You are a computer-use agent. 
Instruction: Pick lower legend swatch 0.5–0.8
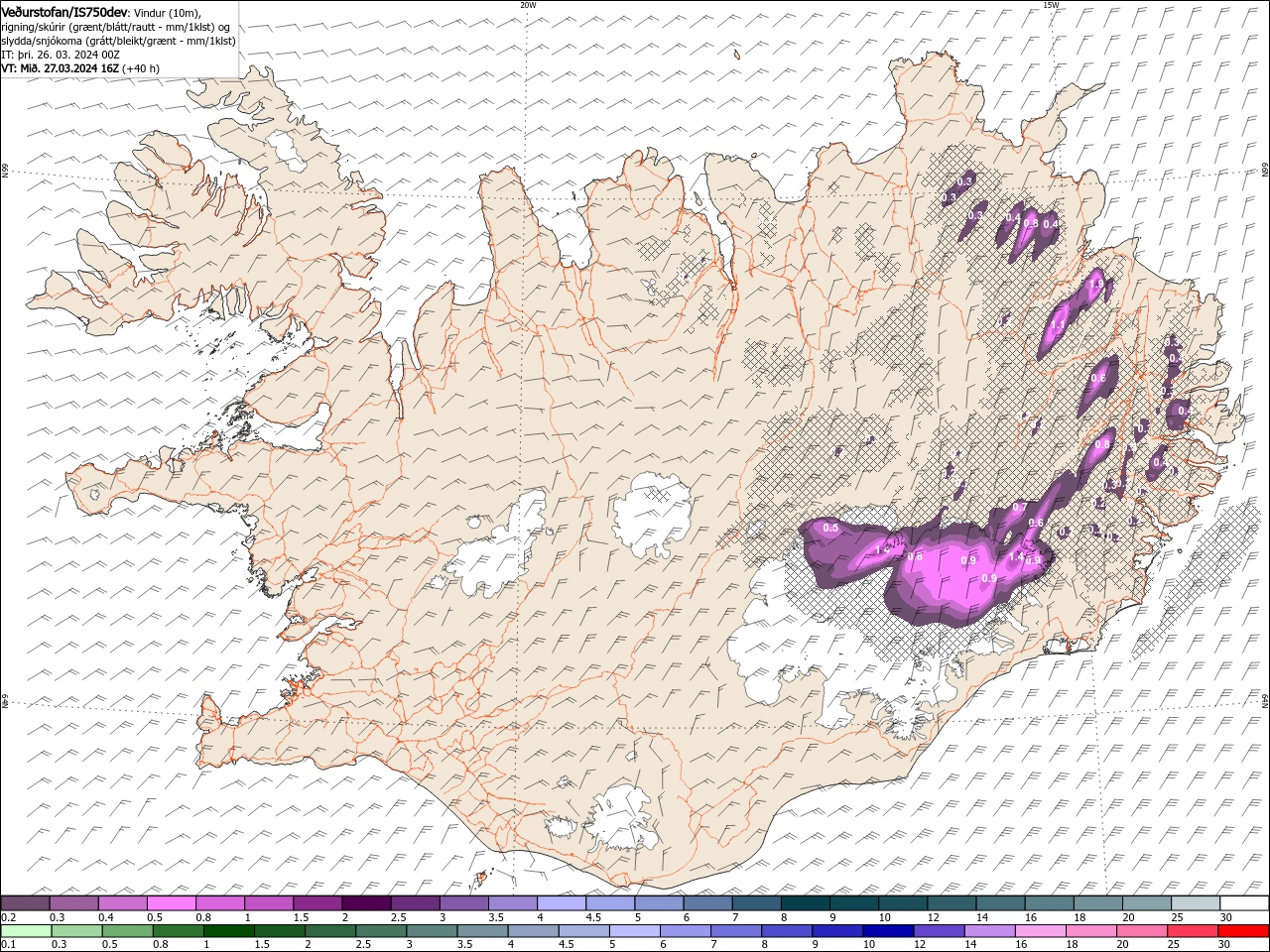pos(128,931)
